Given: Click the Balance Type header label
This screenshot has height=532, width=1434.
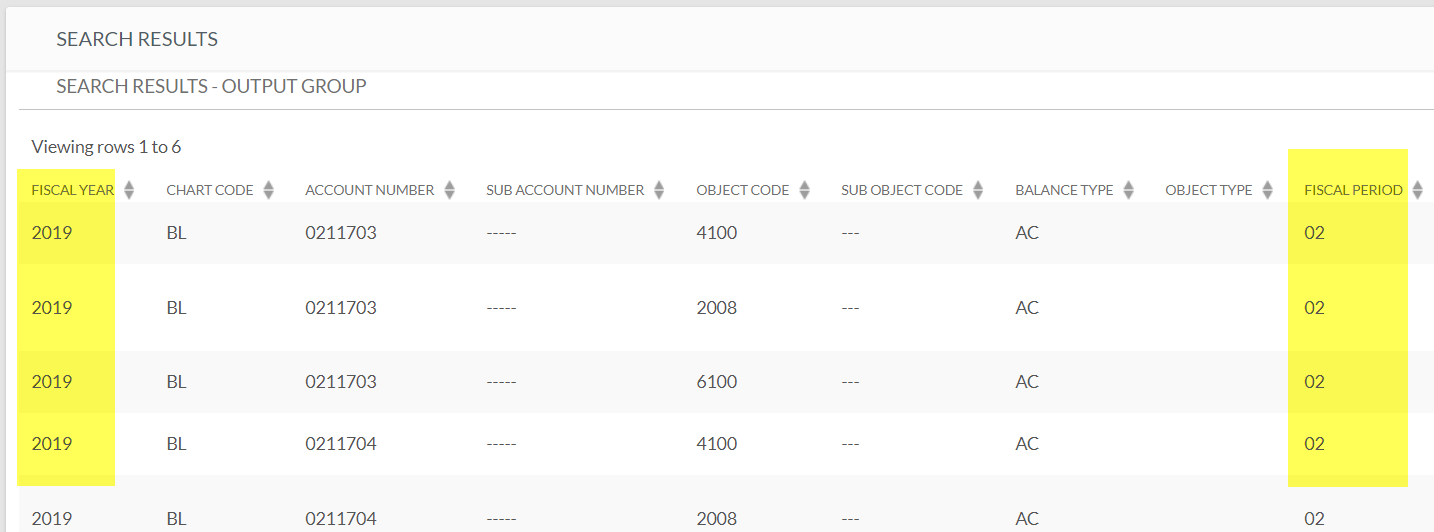Looking at the screenshot, I should [1063, 190].
